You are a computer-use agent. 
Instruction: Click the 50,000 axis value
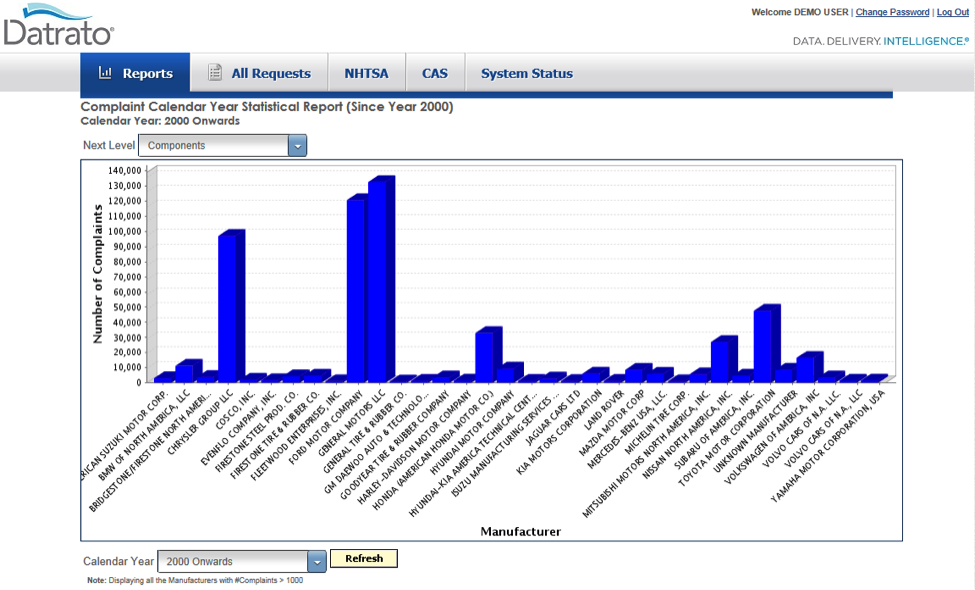pyautogui.click(x=127, y=307)
